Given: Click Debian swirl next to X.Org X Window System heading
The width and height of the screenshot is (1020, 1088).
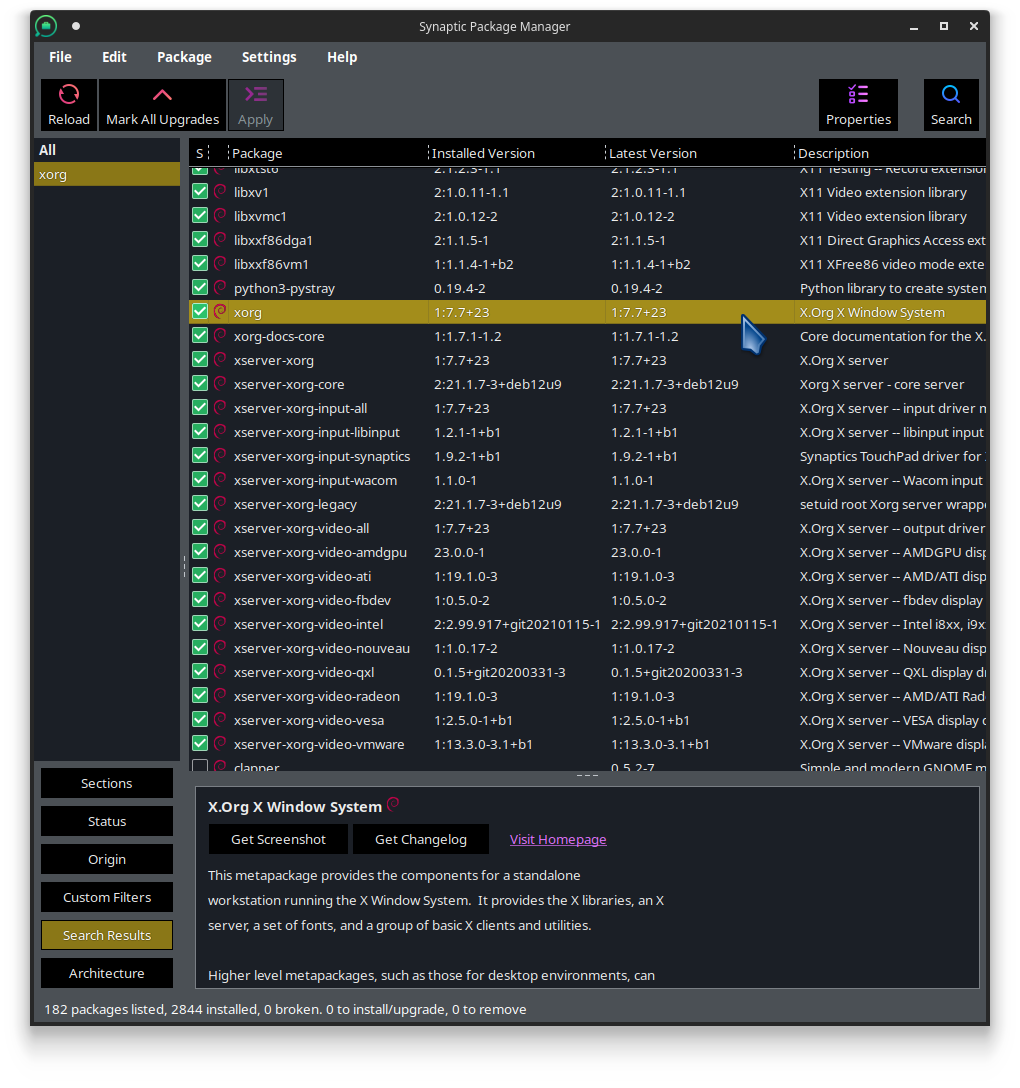Looking at the screenshot, I should (393, 805).
